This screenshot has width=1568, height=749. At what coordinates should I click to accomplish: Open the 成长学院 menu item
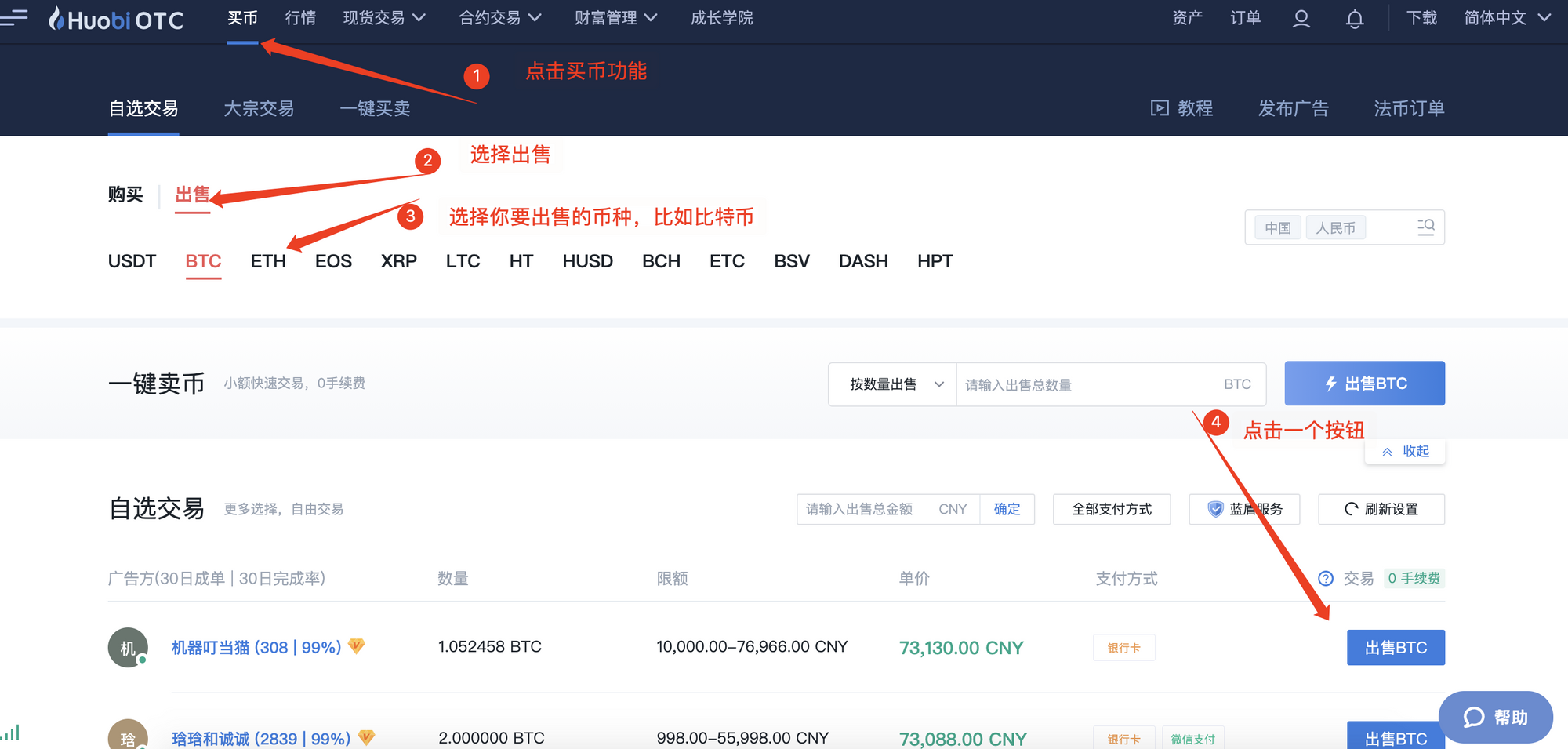point(721,18)
